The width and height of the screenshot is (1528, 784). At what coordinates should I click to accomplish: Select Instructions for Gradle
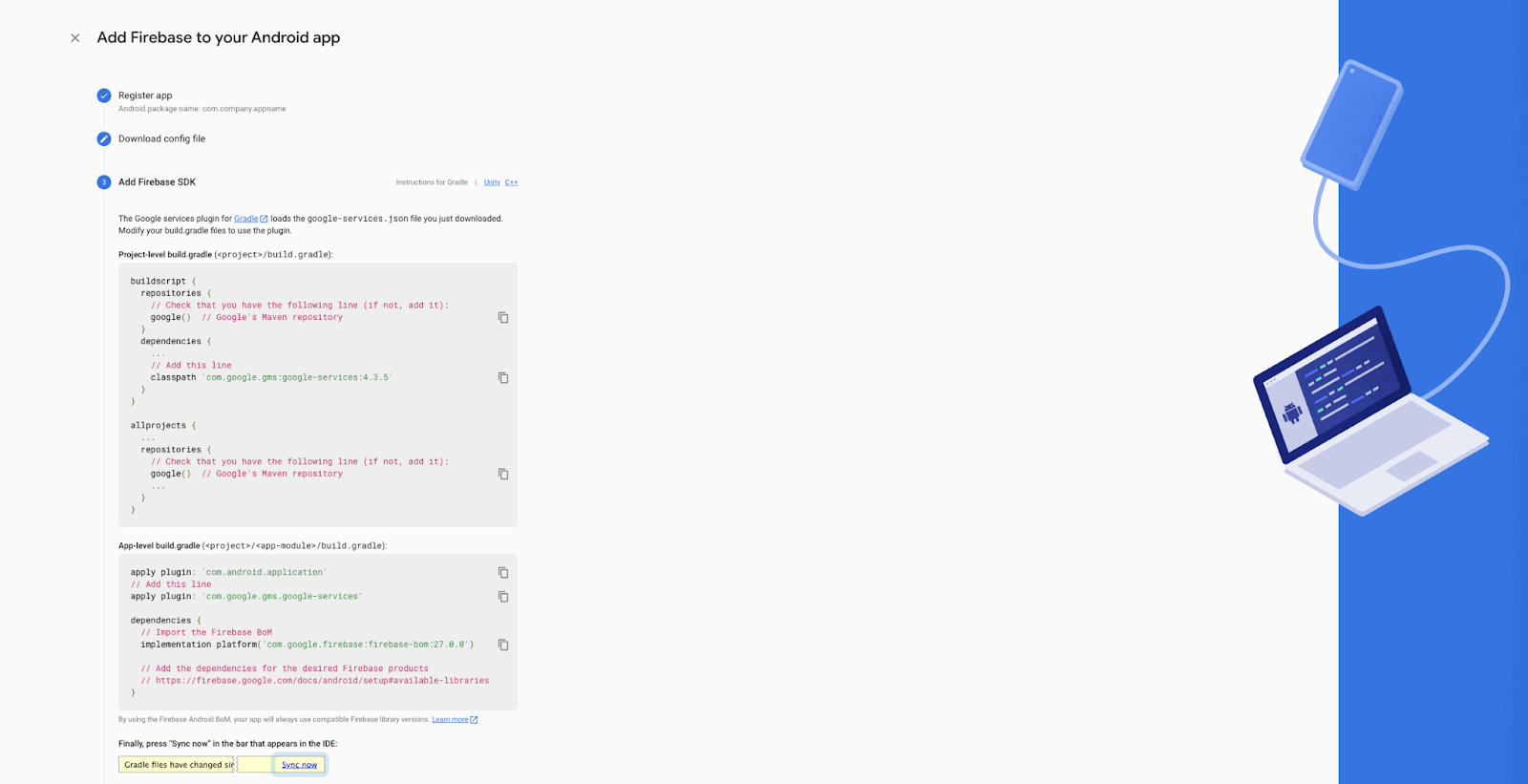[432, 182]
